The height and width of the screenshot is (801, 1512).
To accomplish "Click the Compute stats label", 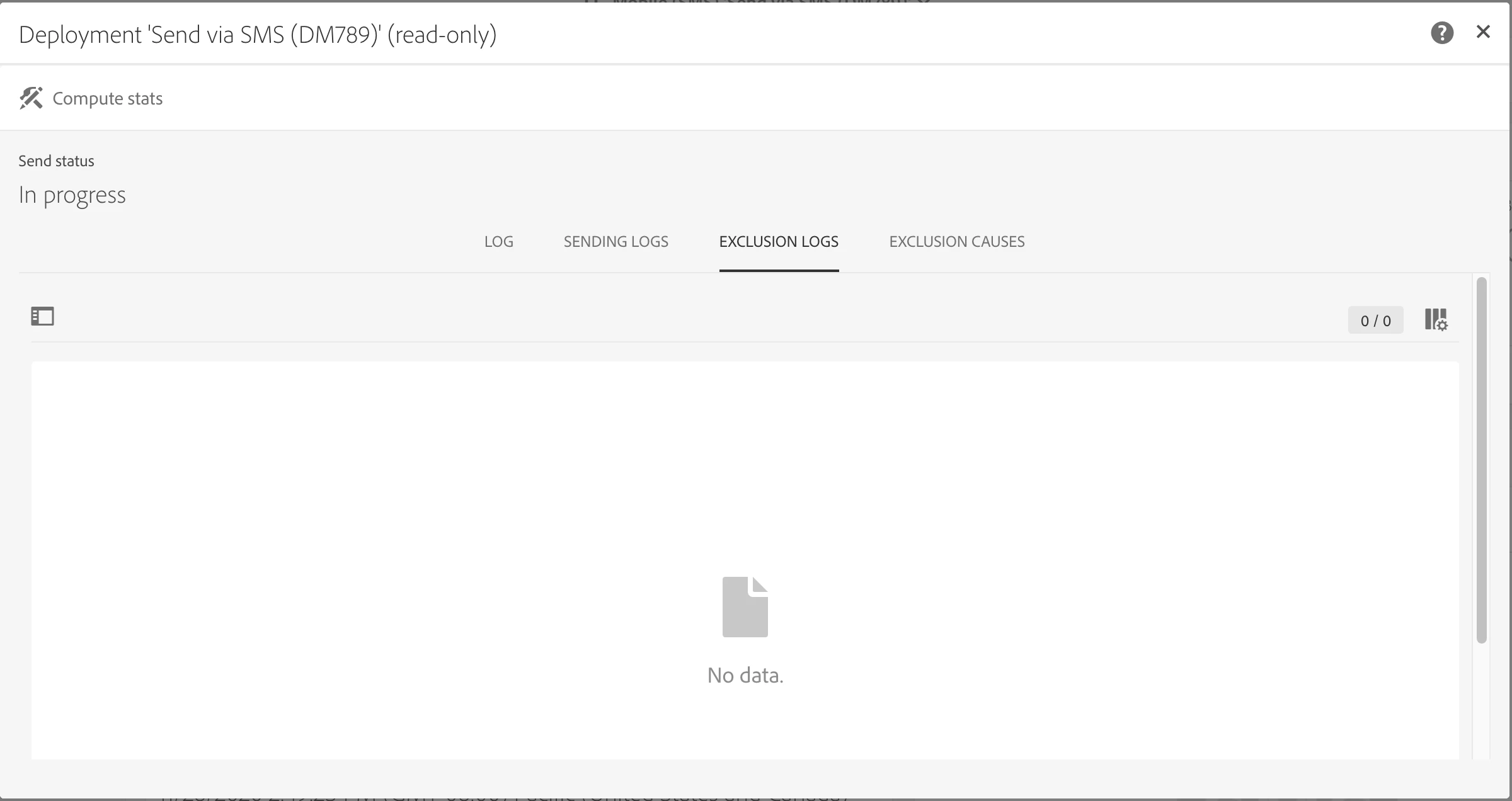I will pos(107,98).
